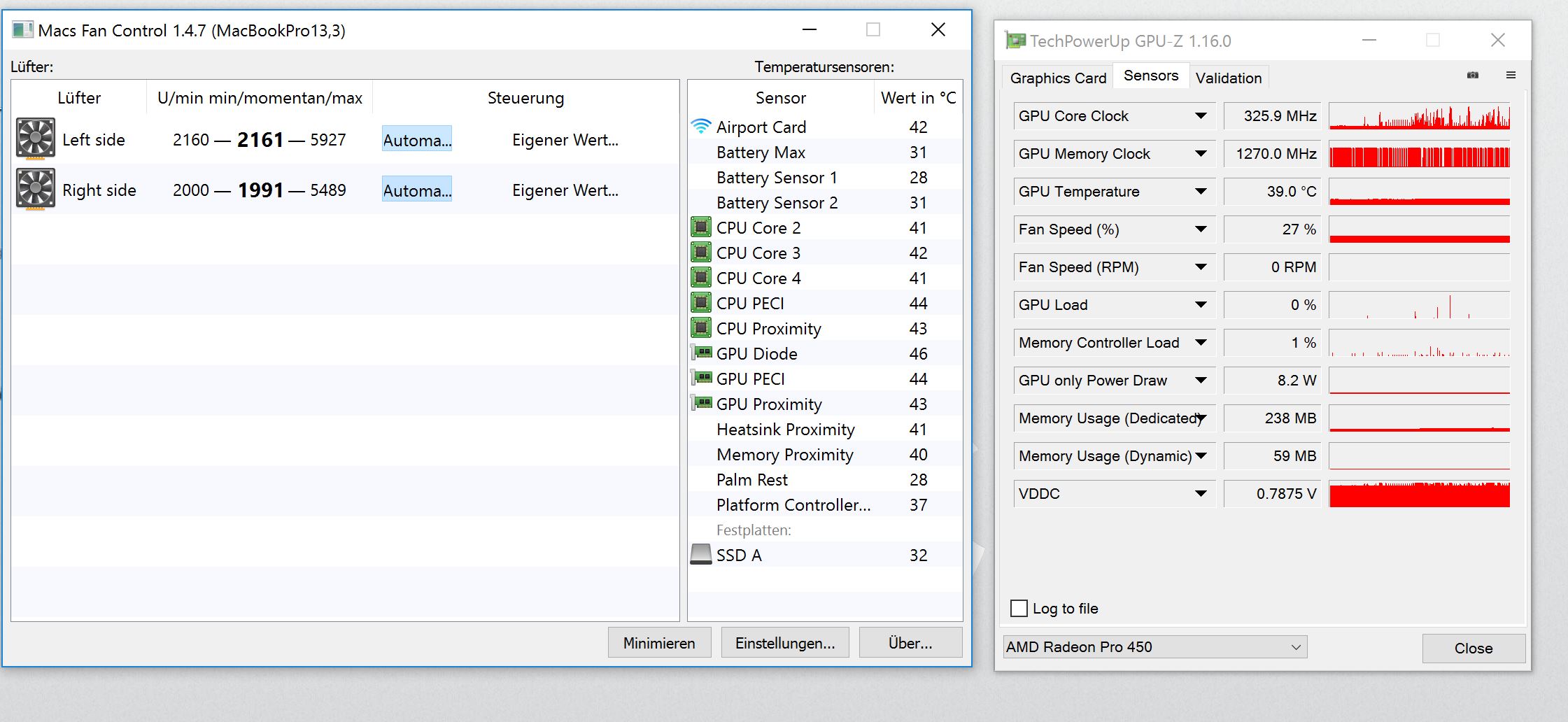Open the GPU-Z hamburger menu icon
Image resolution: width=1568 pixels, height=722 pixels.
pos(1511,76)
